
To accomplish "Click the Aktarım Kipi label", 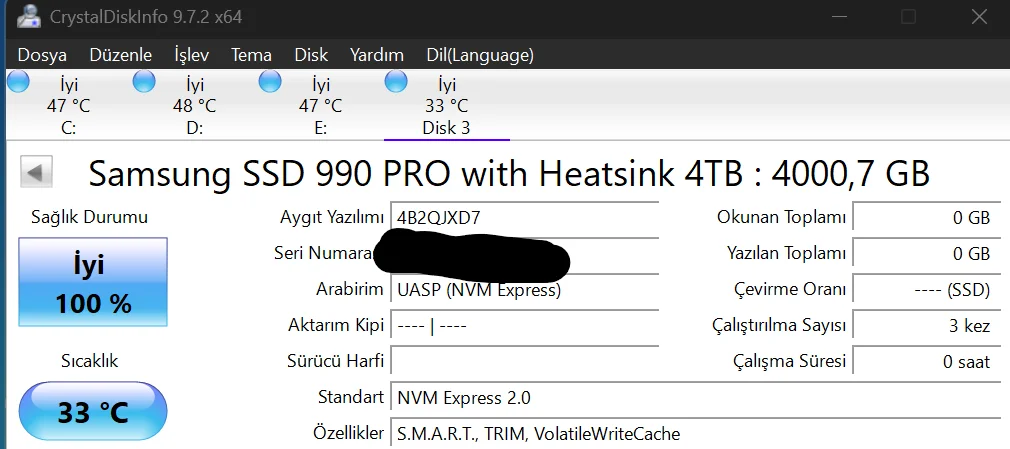I will (x=336, y=325).
